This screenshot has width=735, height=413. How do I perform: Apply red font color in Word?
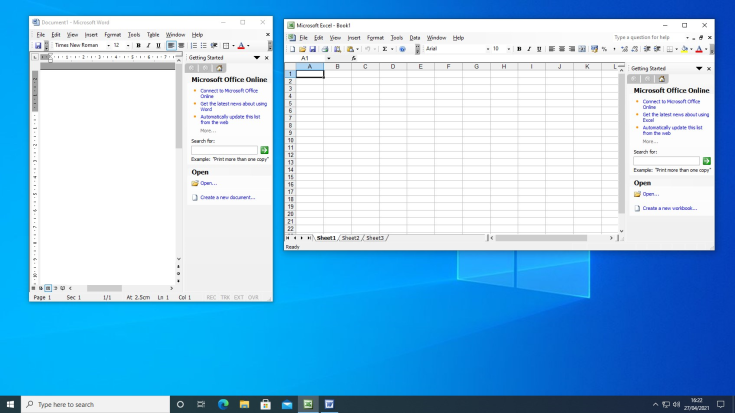[241, 45]
